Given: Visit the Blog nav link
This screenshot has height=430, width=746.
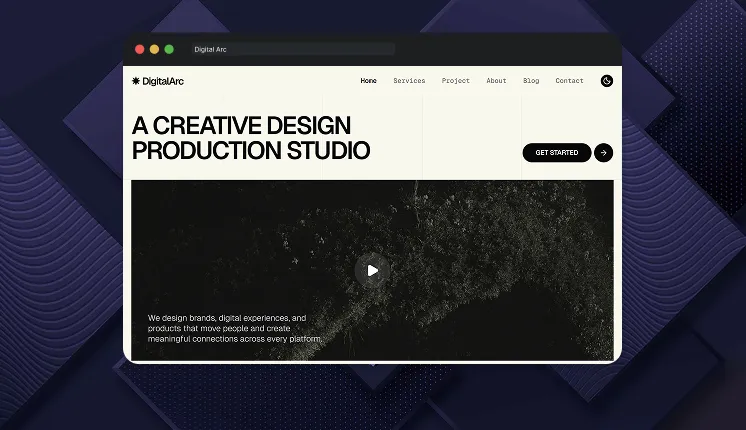Looking at the screenshot, I should pyautogui.click(x=531, y=81).
